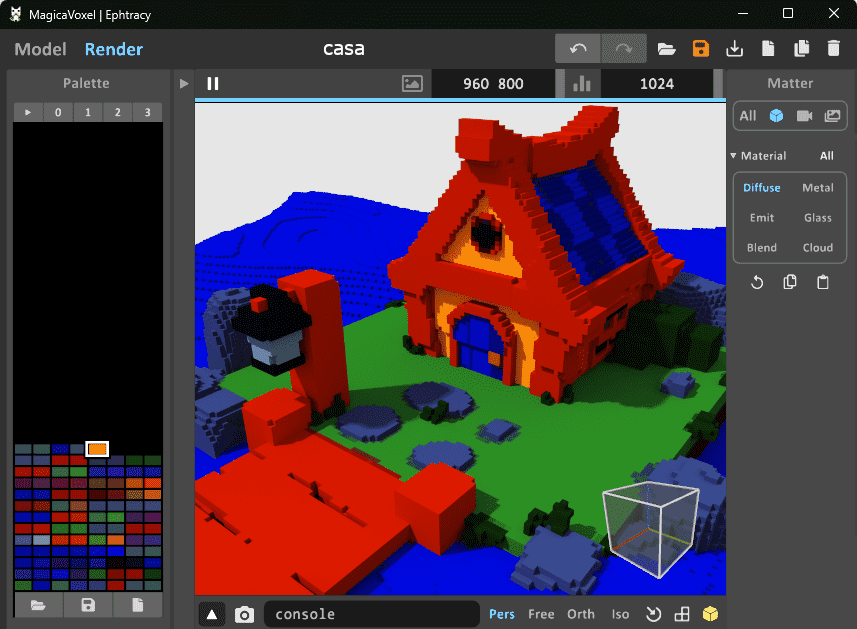The image size is (857, 629).
Task: Select the voxel cube matter icon
Action: 776,116
